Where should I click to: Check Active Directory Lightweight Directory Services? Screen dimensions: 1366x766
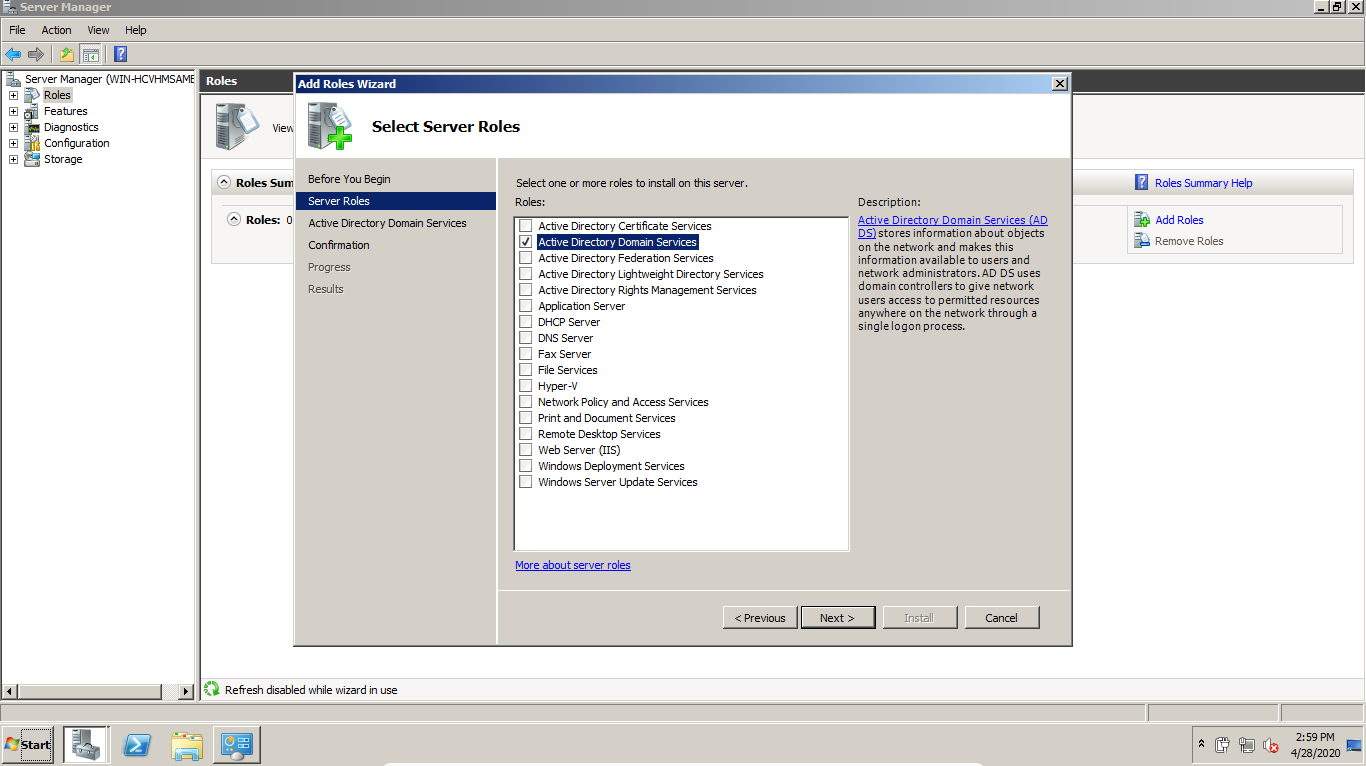click(526, 274)
